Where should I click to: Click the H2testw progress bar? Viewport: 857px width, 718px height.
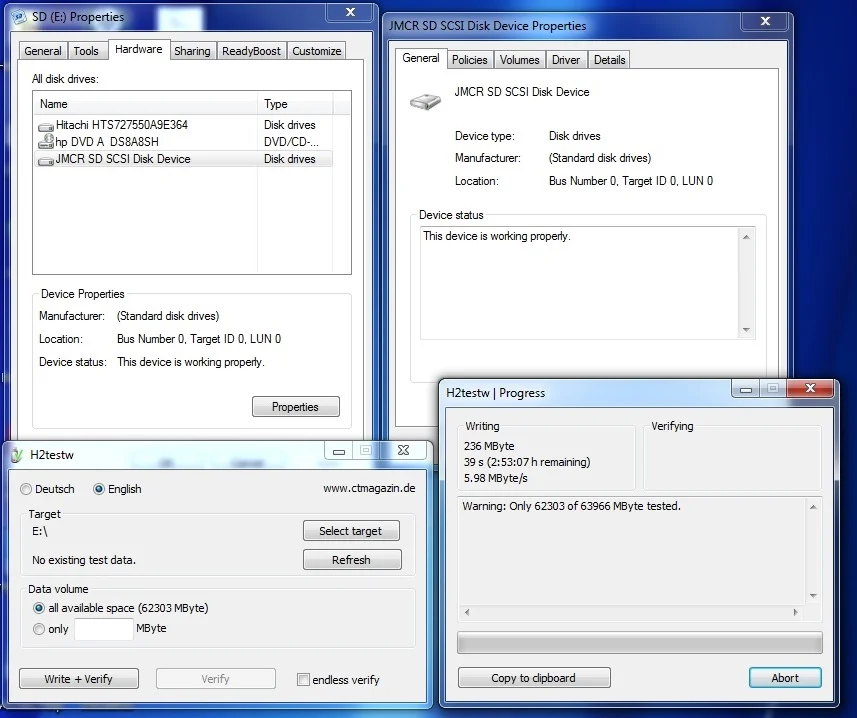click(639, 642)
